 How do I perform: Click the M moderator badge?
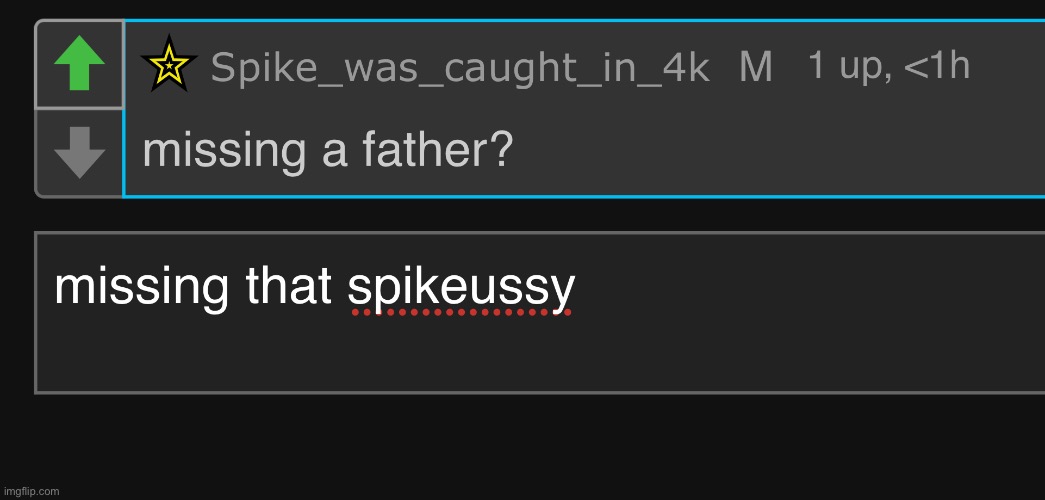756,67
